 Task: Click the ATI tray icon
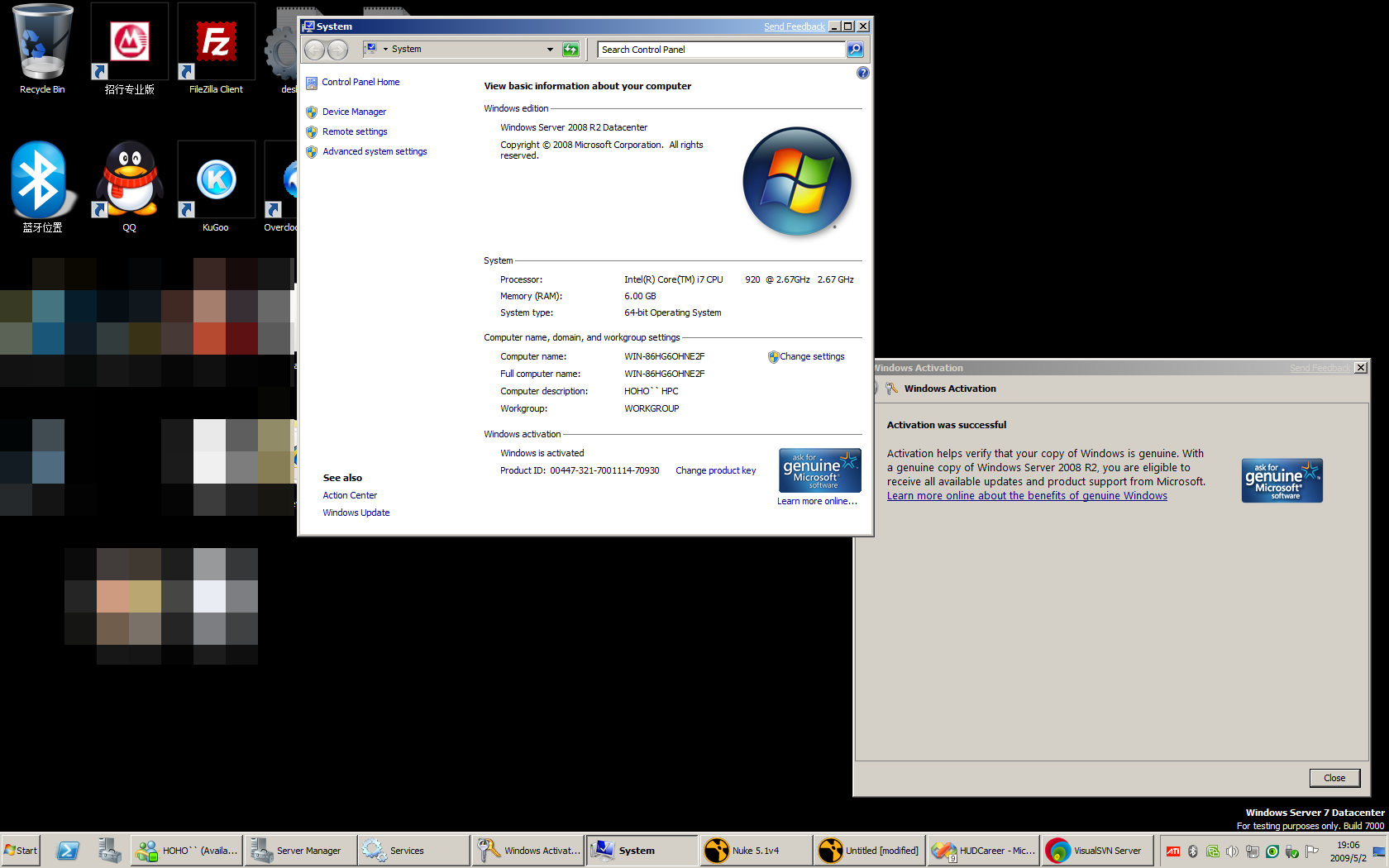(1172, 851)
